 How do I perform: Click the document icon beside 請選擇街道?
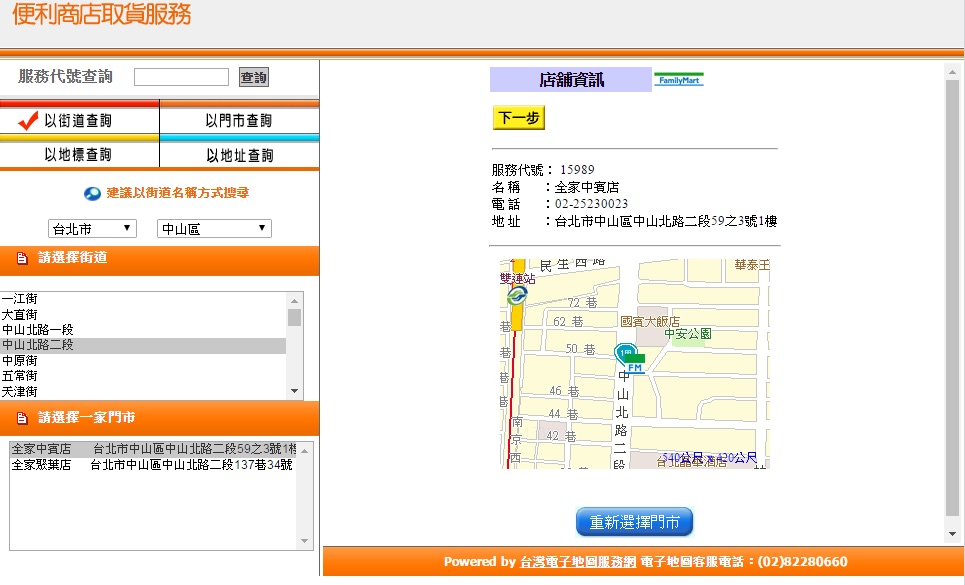coord(22,259)
